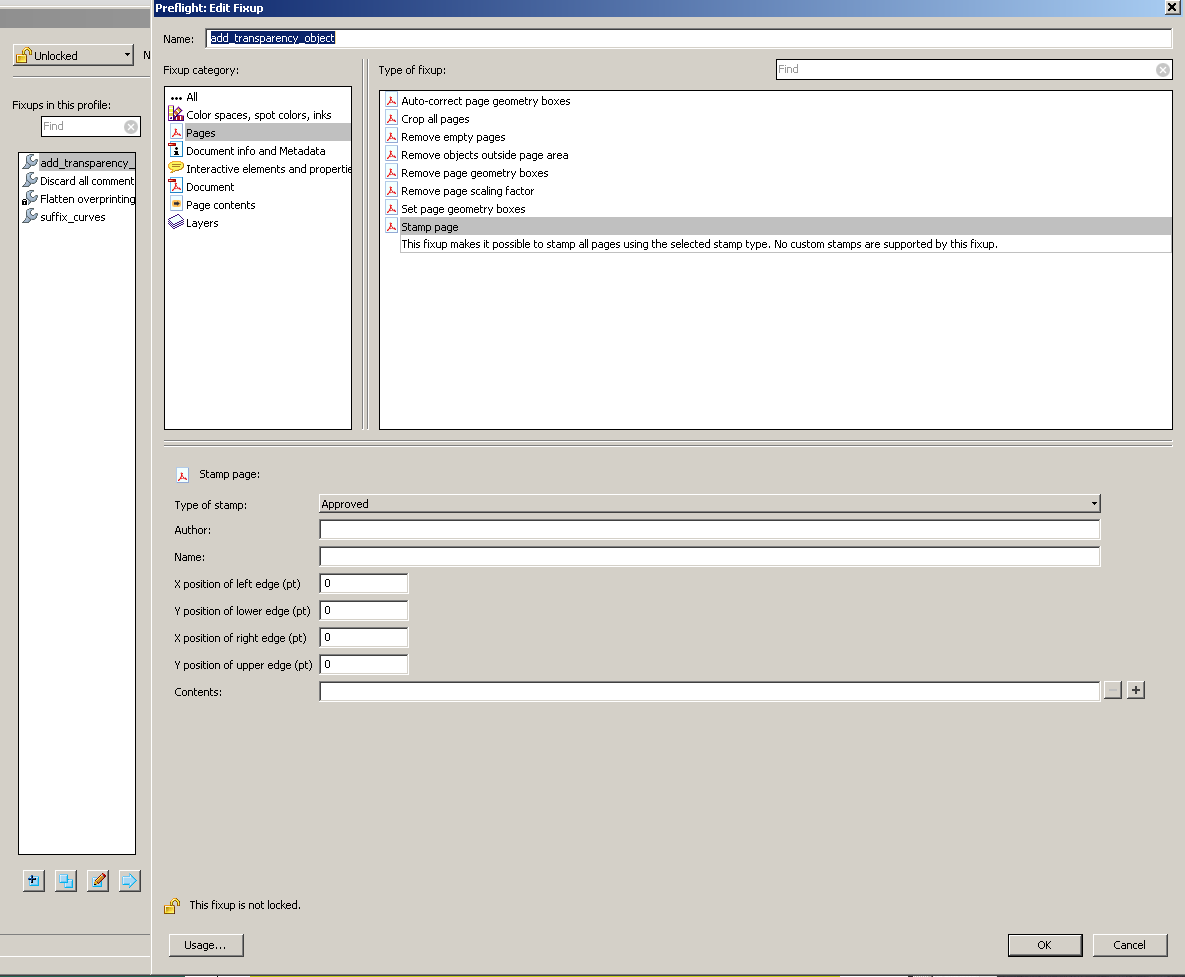
Task: Click OK to confirm fixup
Action: click(1044, 945)
